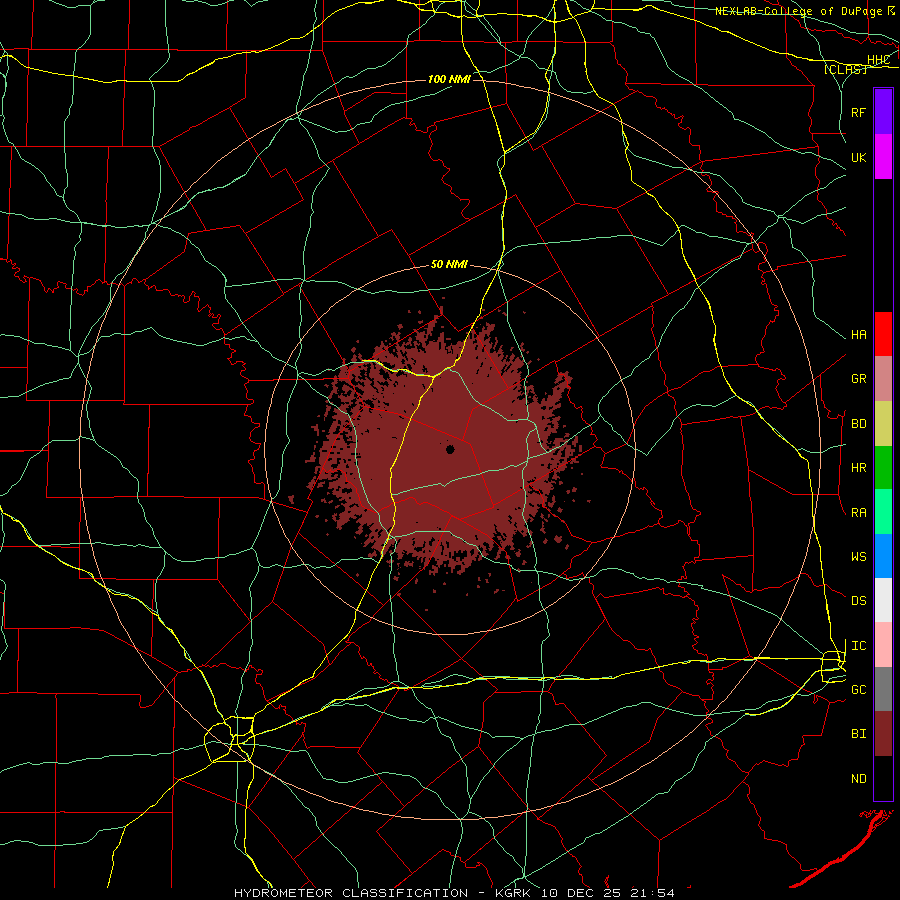900x900 pixels.
Task: Click the DS white legend swatch
Action: tap(883, 600)
